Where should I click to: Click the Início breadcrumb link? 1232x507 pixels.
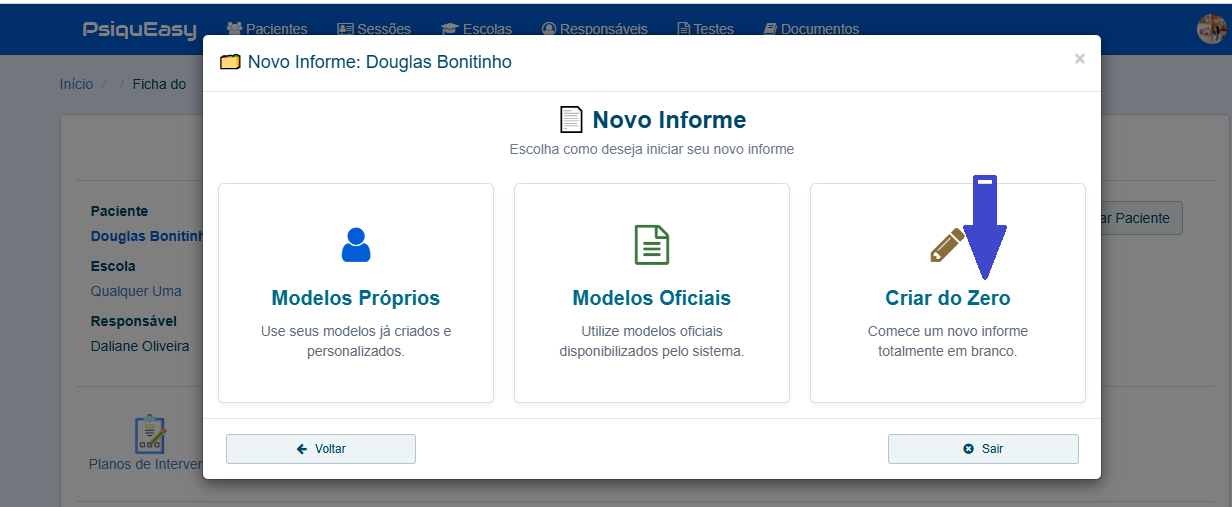[x=76, y=84]
